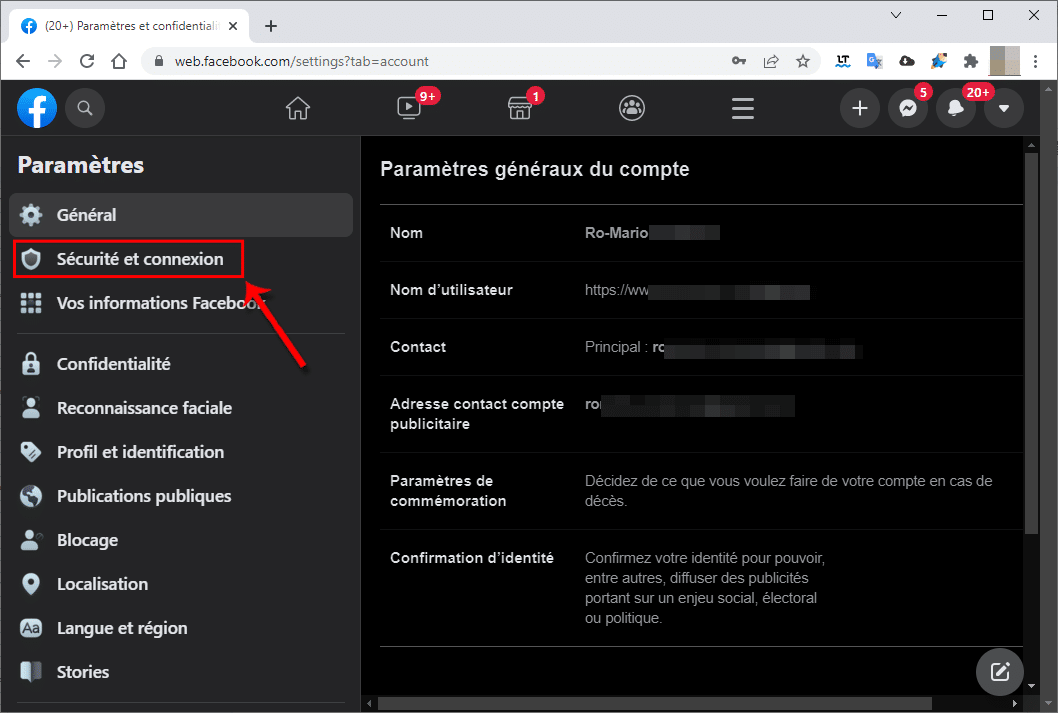Close the Facebook settings tab
The image size is (1058, 713).
click(233, 26)
